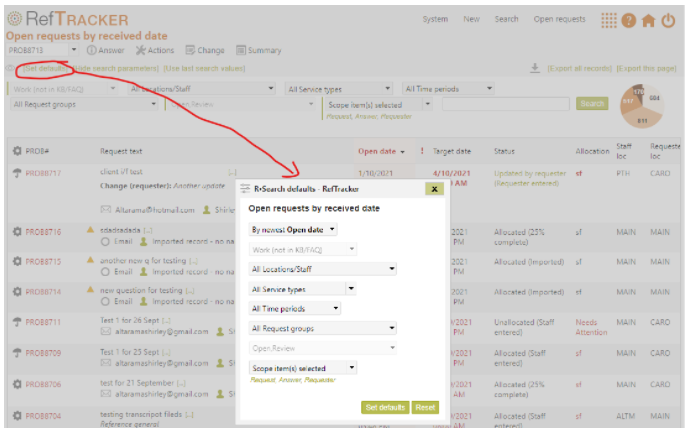693x437 pixels.
Task: Click the gear icon in the PROB# header
Action: 17,151
